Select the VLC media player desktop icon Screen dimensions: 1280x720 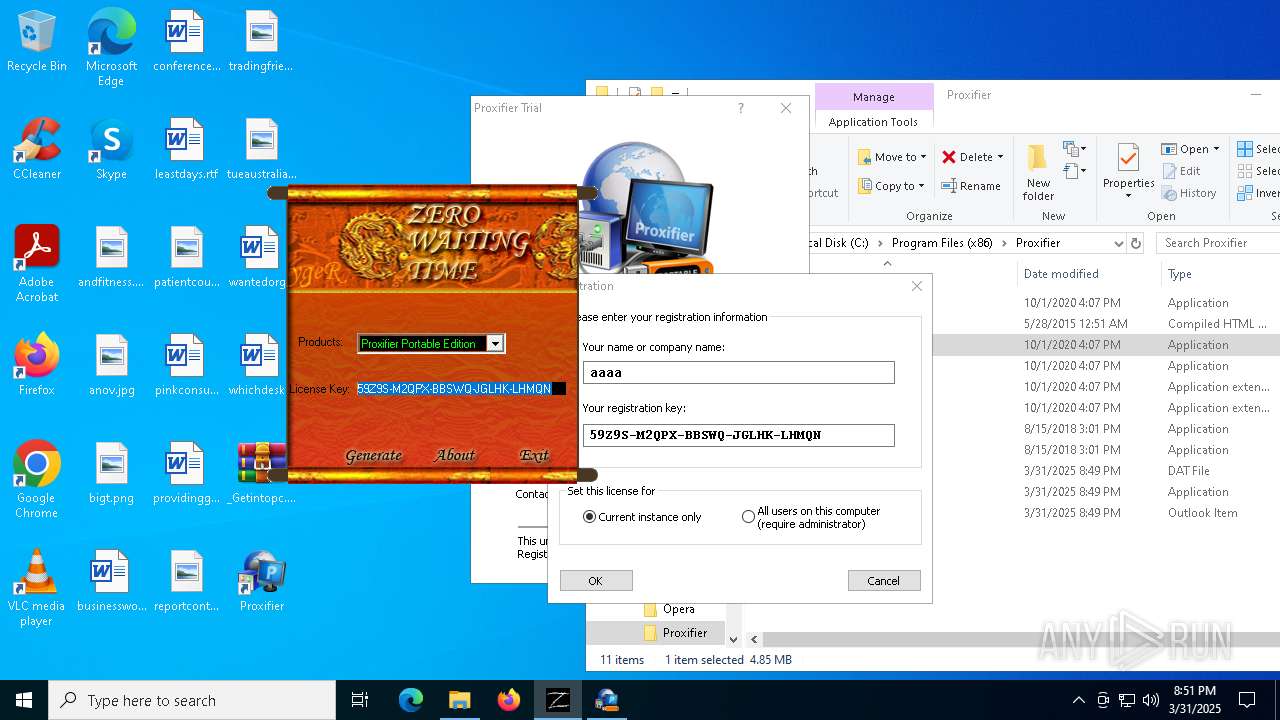pyautogui.click(x=37, y=588)
